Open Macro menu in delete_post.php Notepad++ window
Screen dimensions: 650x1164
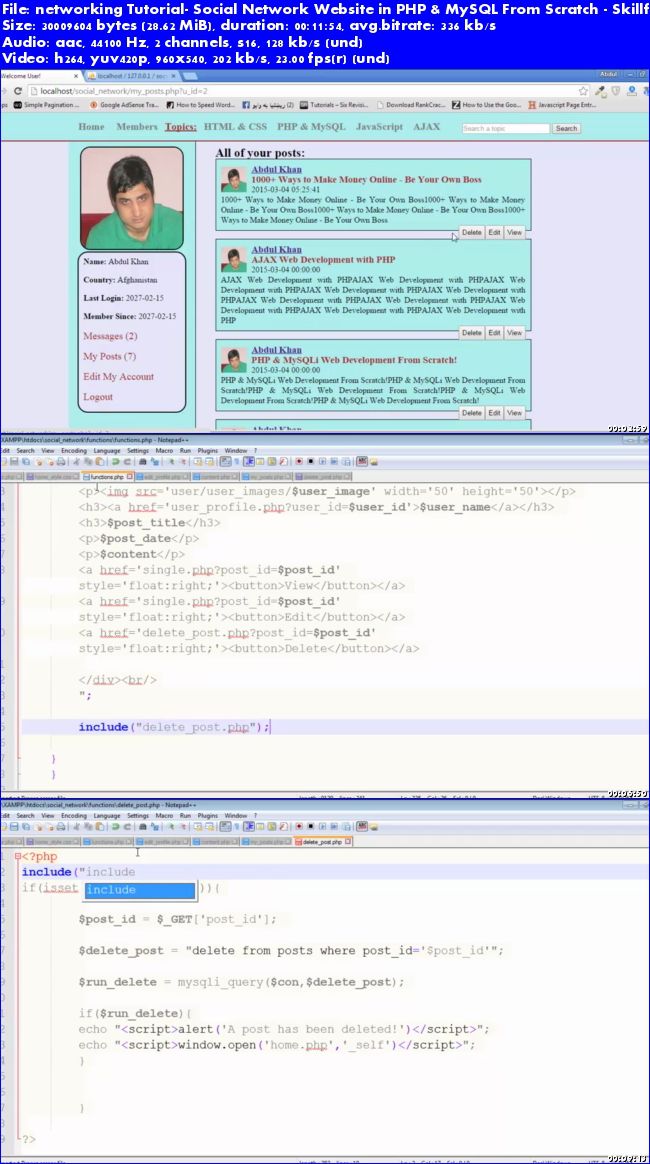point(164,815)
